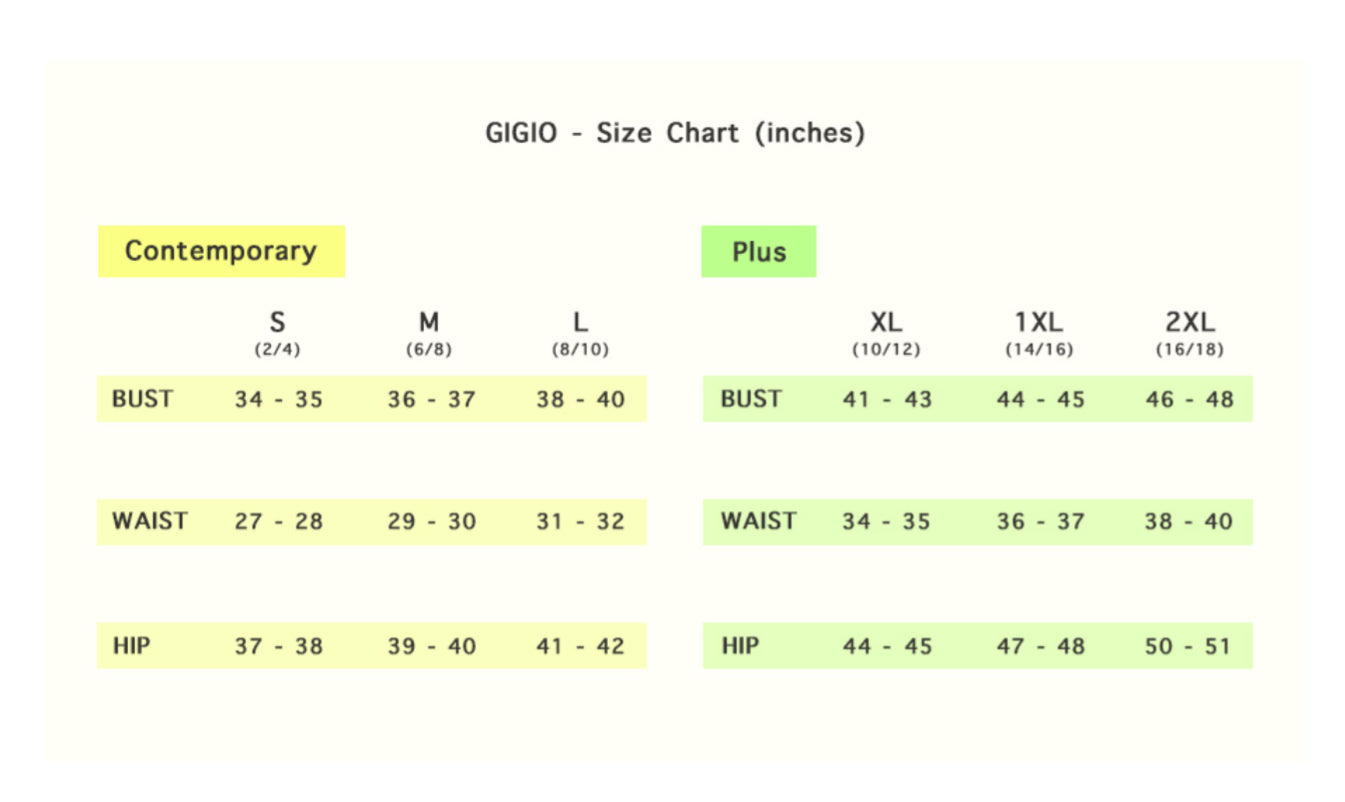This screenshot has width=1345, height=802.
Task: Click the Contemporary medium bust value 36 - 37
Action: pos(431,400)
